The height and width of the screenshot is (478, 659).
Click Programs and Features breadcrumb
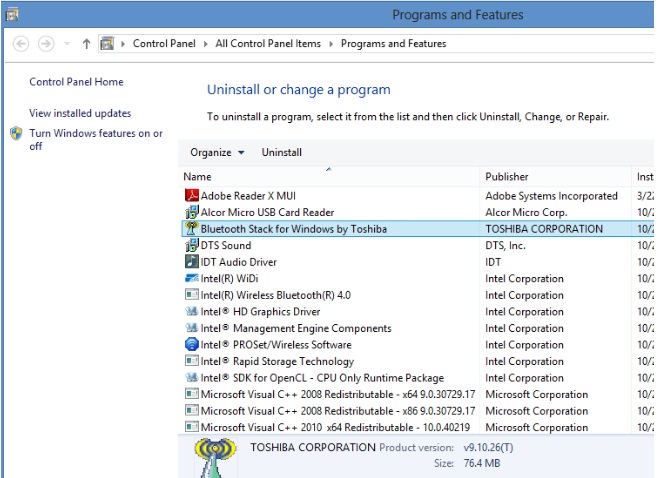coord(393,44)
